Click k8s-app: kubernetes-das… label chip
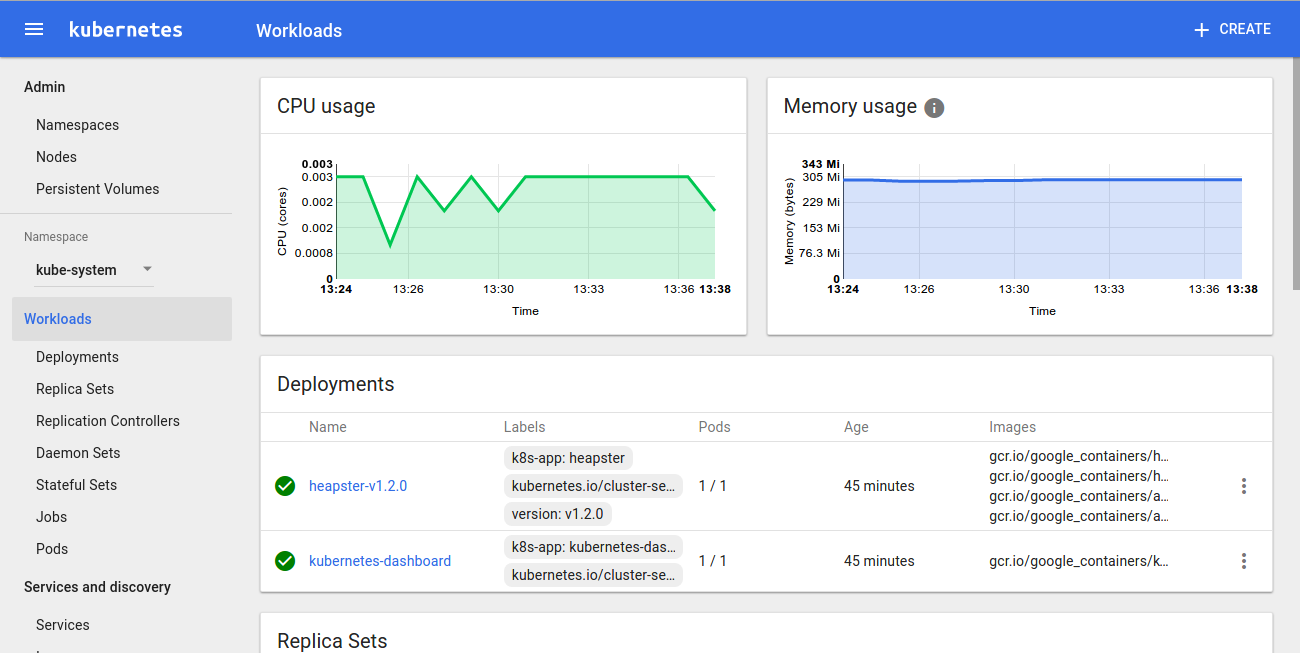Image resolution: width=1300 pixels, height=653 pixels. point(594,547)
